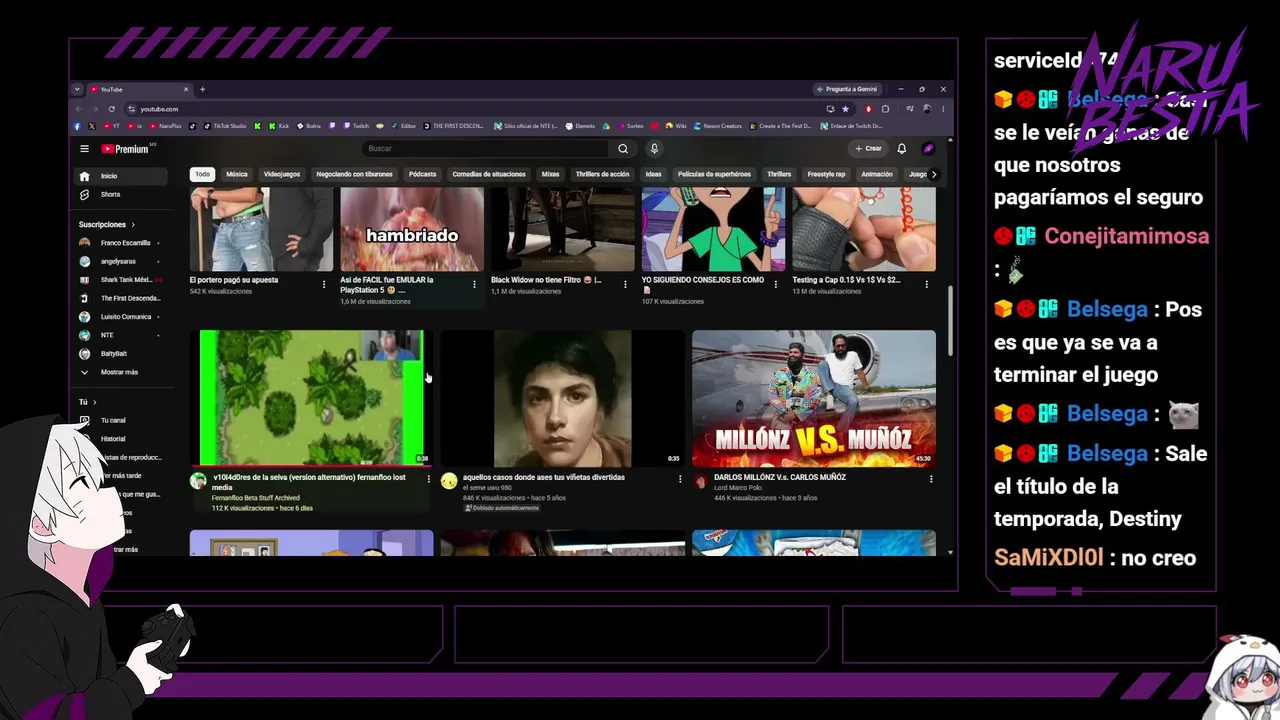Screen dimensions: 1280x720
Task: Select the Thrillers de acción chip
Action: (x=603, y=174)
